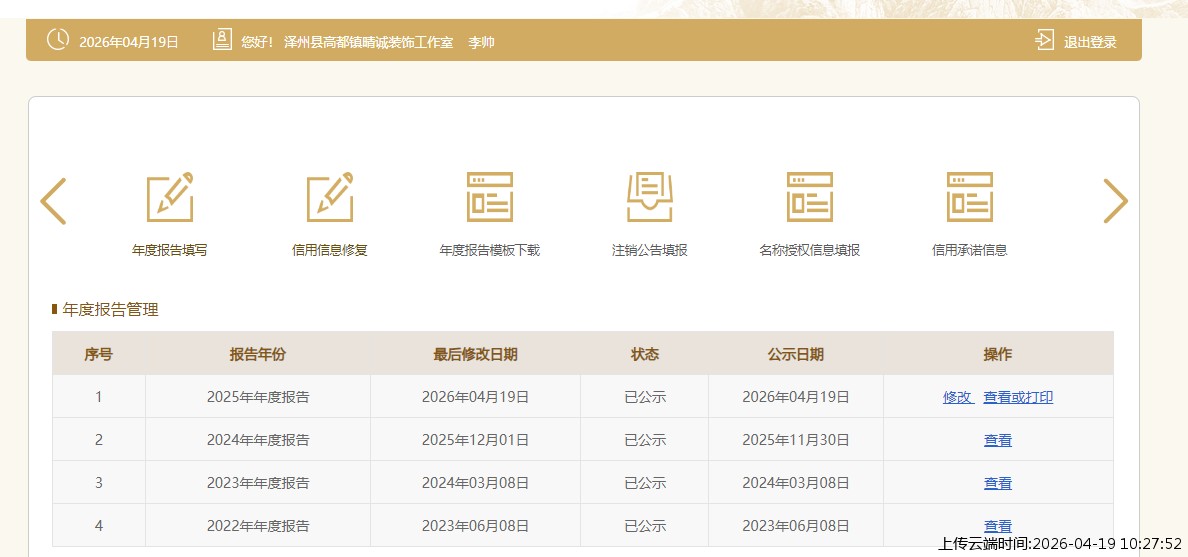Viewport: 1188px width, 557px height.
Task: Open 查看或打印 for the 2025 report
Action: 1018,397
